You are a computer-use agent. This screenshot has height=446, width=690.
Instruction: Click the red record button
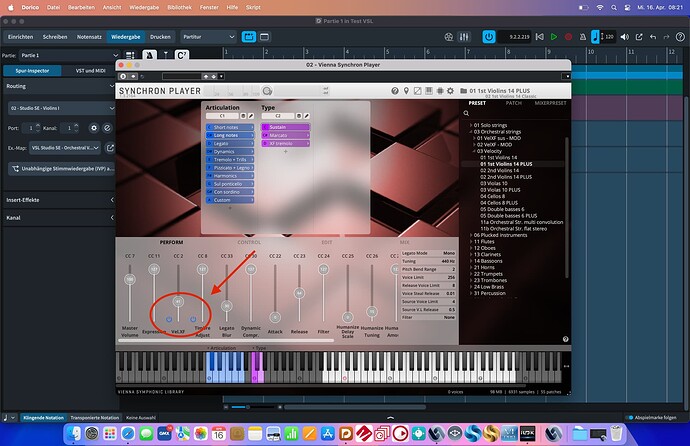[569, 37]
